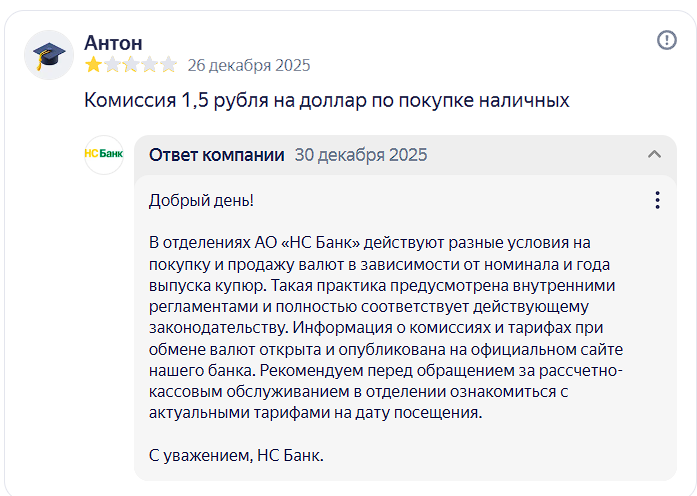Collapse the company reply with chevron

(655, 154)
